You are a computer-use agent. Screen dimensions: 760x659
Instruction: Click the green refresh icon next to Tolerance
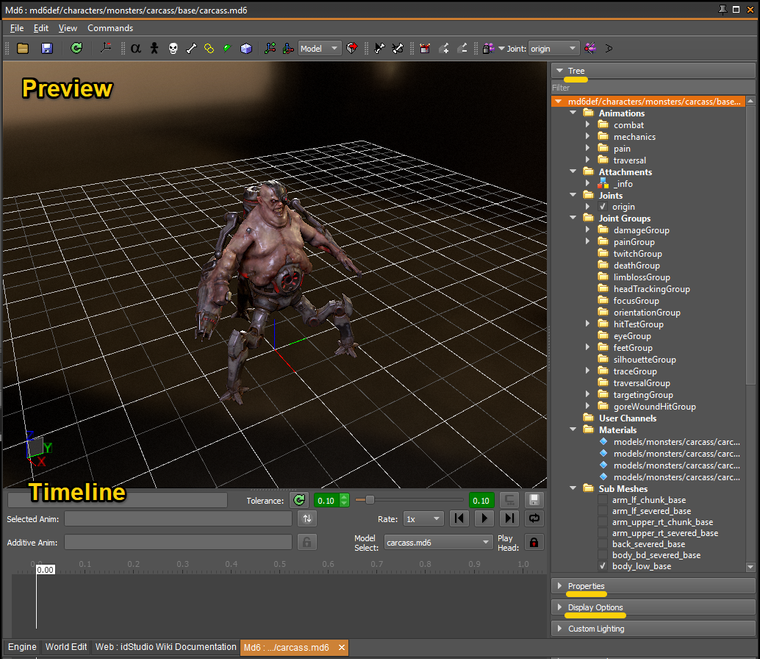(300, 500)
